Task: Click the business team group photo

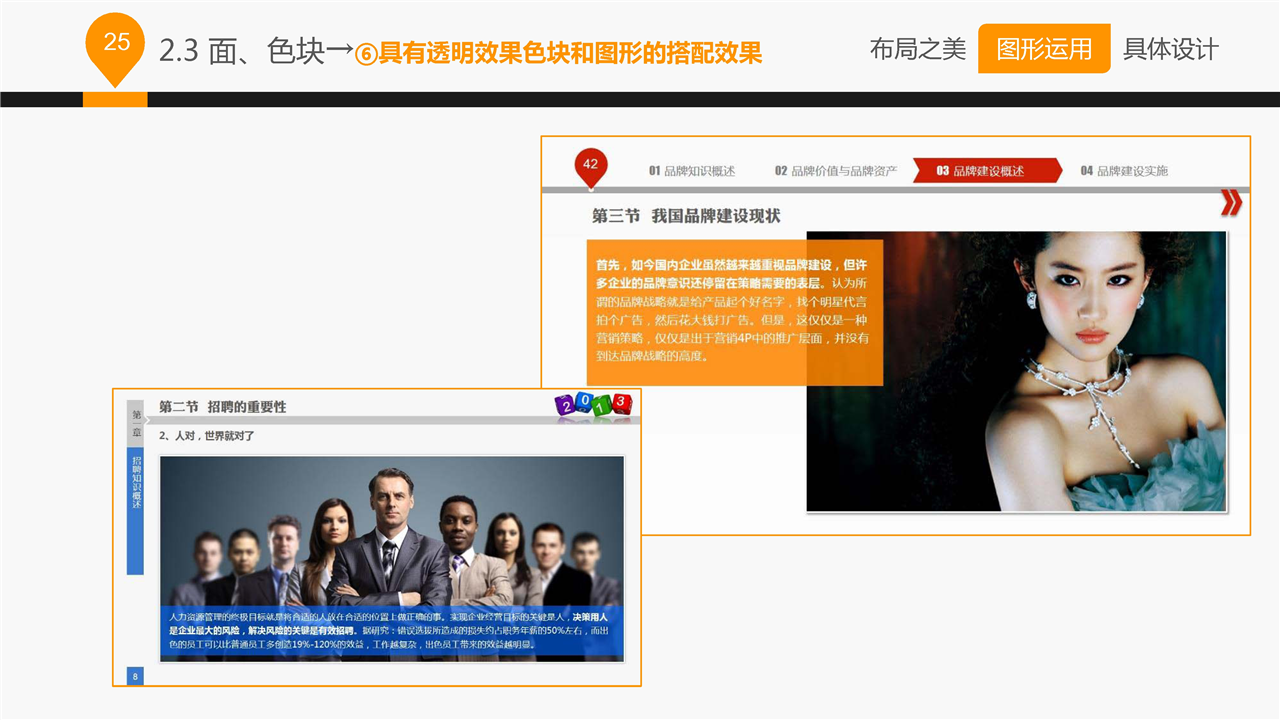Action: 391,530
